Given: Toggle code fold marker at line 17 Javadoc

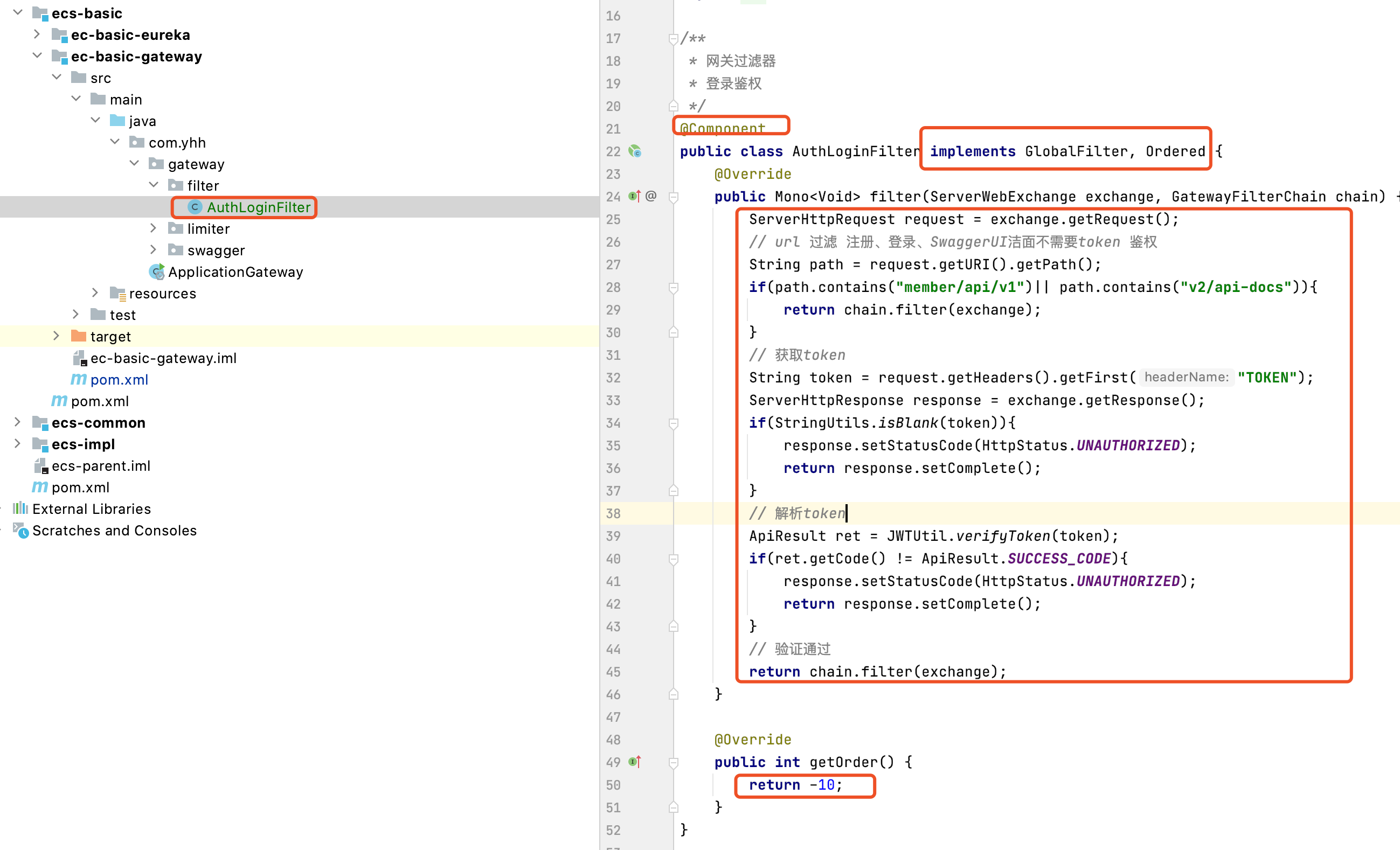Looking at the screenshot, I should coord(673,39).
